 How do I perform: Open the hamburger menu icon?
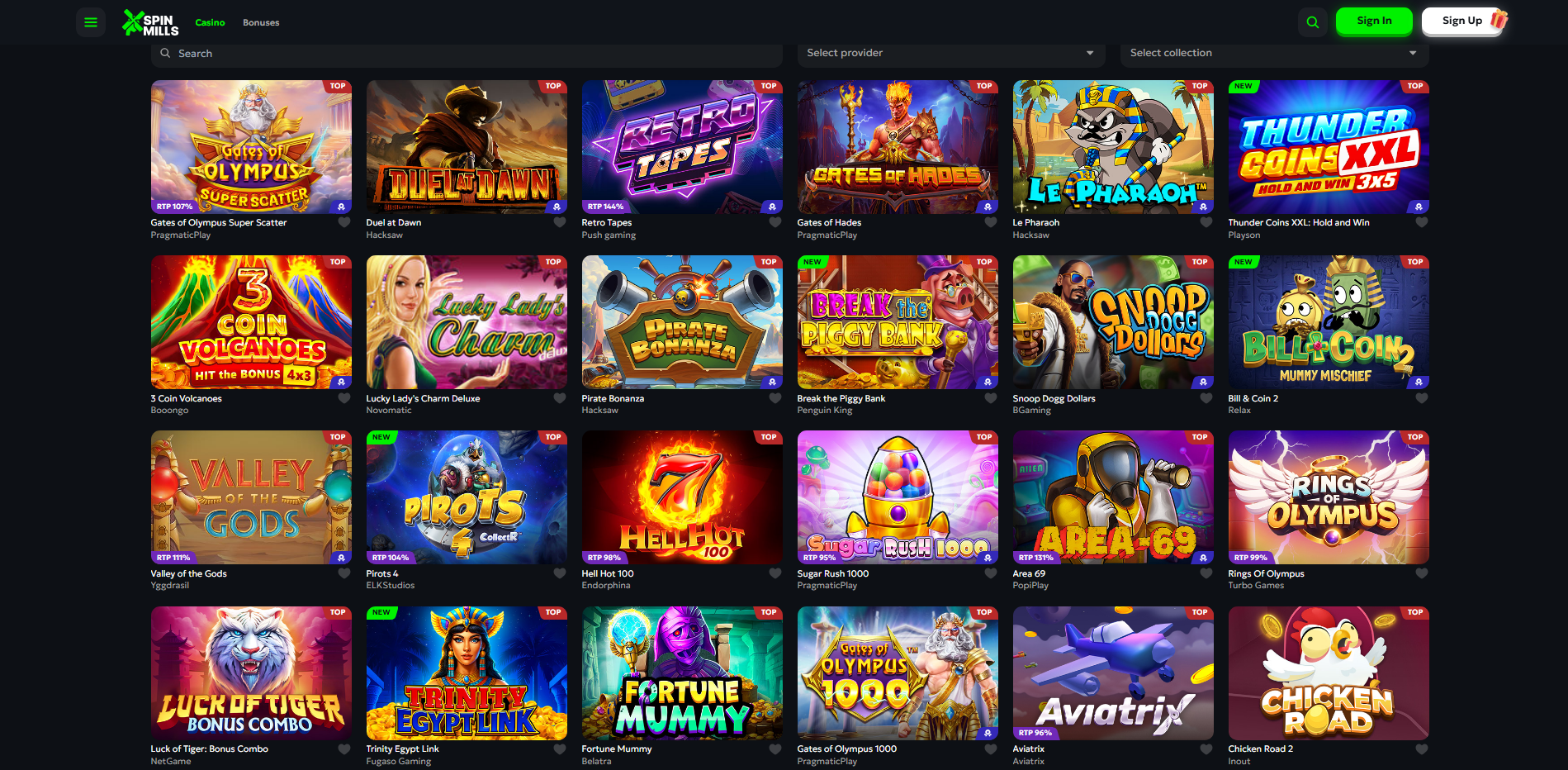[91, 22]
